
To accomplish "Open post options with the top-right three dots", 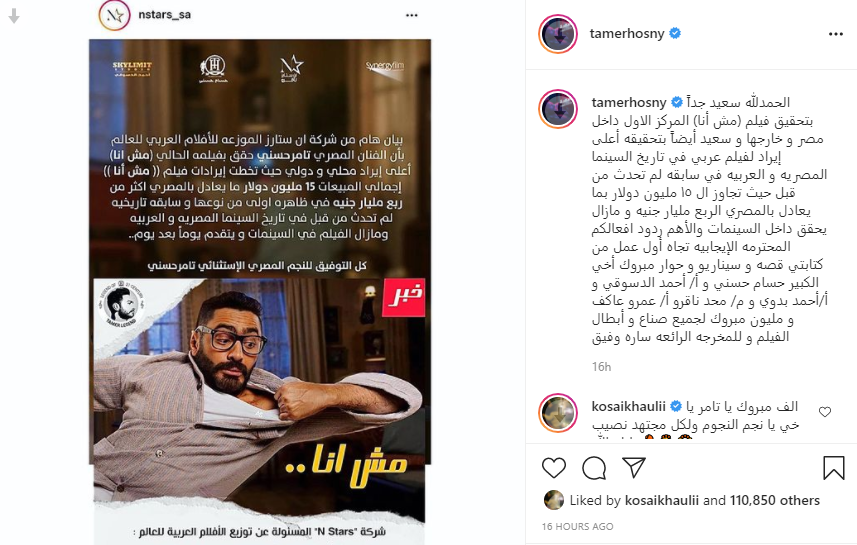I will pos(836,34).
